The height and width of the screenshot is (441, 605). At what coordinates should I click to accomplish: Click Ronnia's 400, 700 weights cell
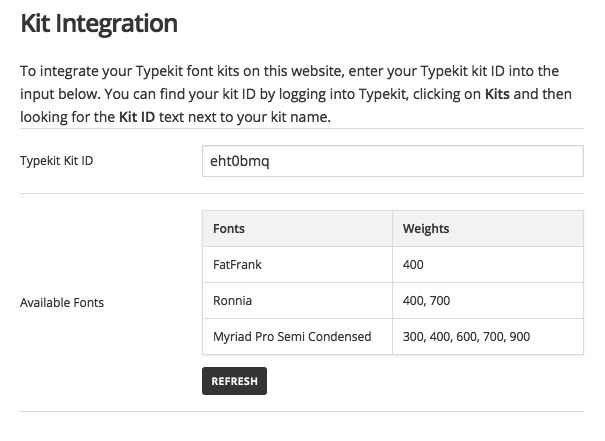[x=425, y=300]
